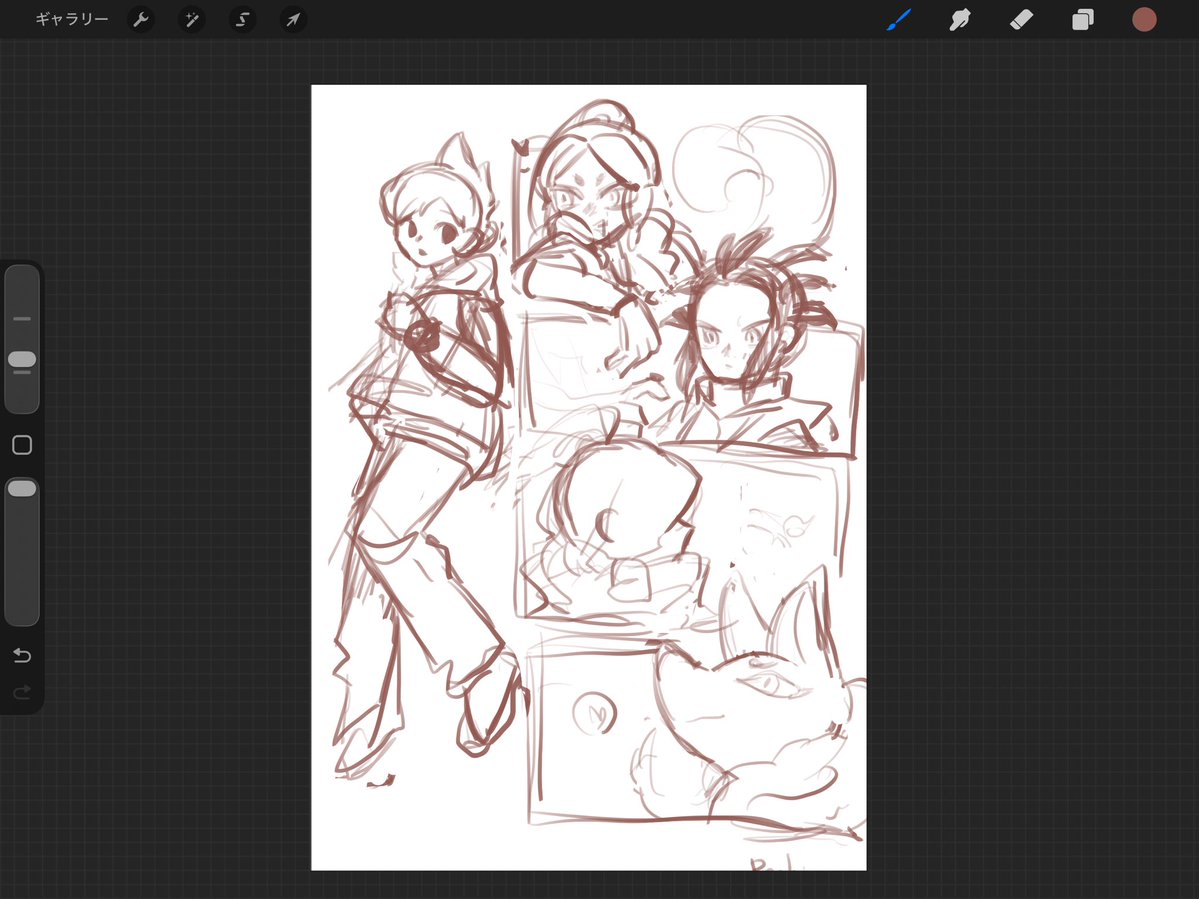This screenshot has height=899, width=1199.
Task: Open the active color picker swatch
Action: pyautogui.click(x=1144, y=20)
